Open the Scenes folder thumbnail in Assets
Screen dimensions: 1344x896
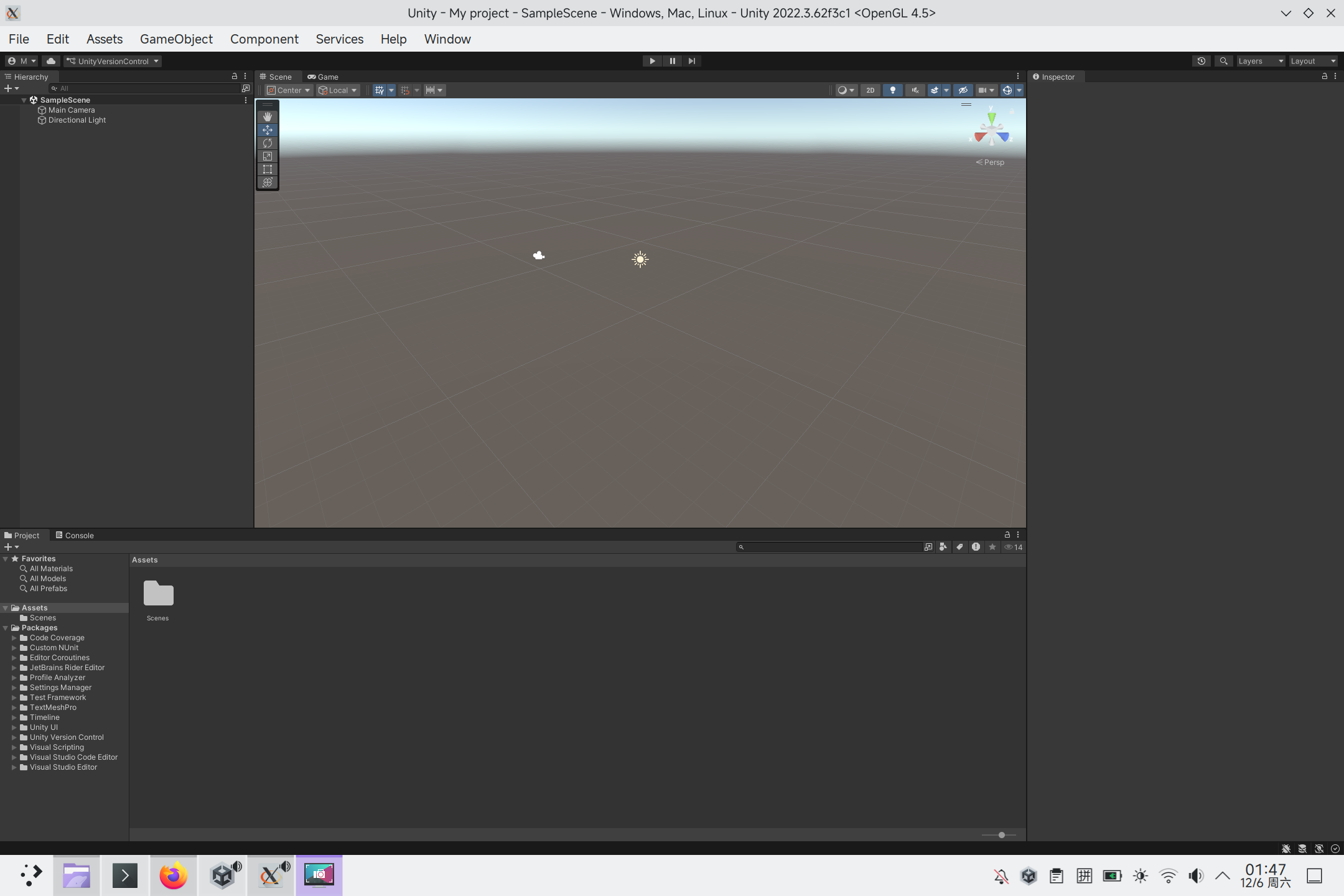click(x=158, y=594)
